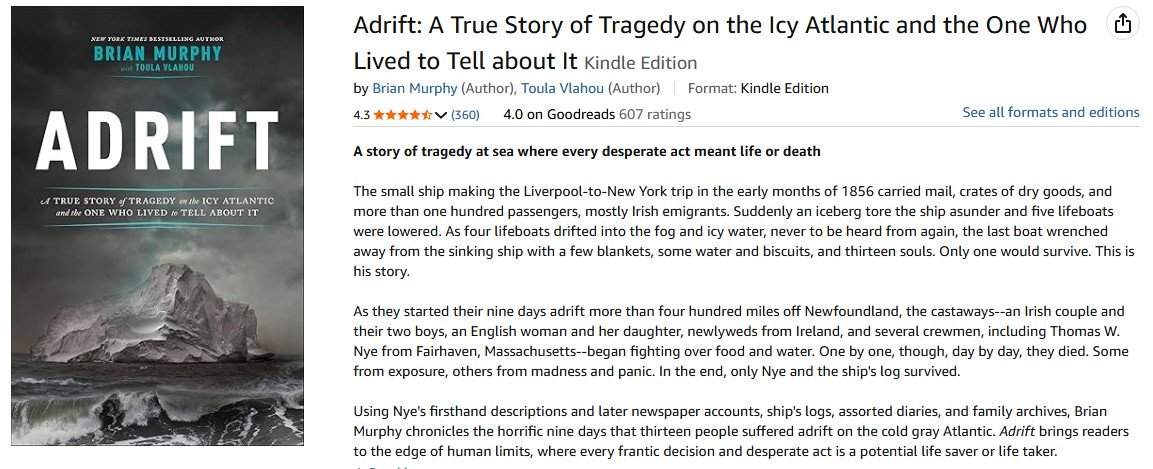Click the Kindle Edition text after title
The height and width of the screenshot is (469, 1153).
pyautogui.click(x=641, y=62)
